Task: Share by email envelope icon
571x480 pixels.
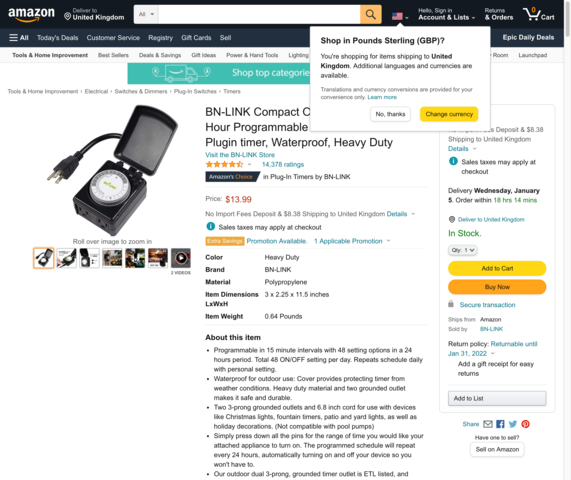Action: [488, 424]
